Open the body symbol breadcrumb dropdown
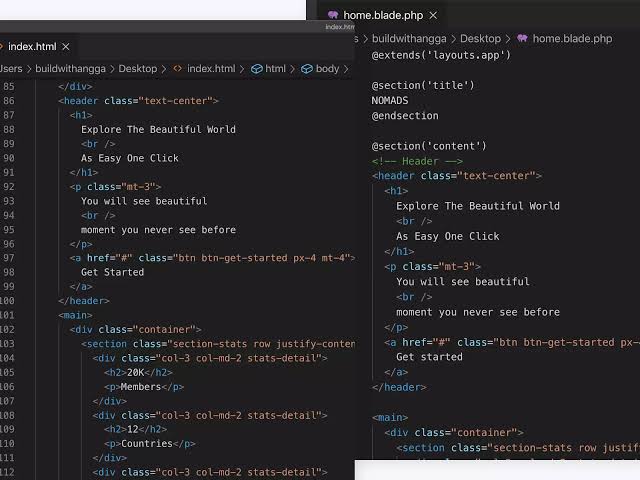Screen dimensions: 640x480 point(327,69)
